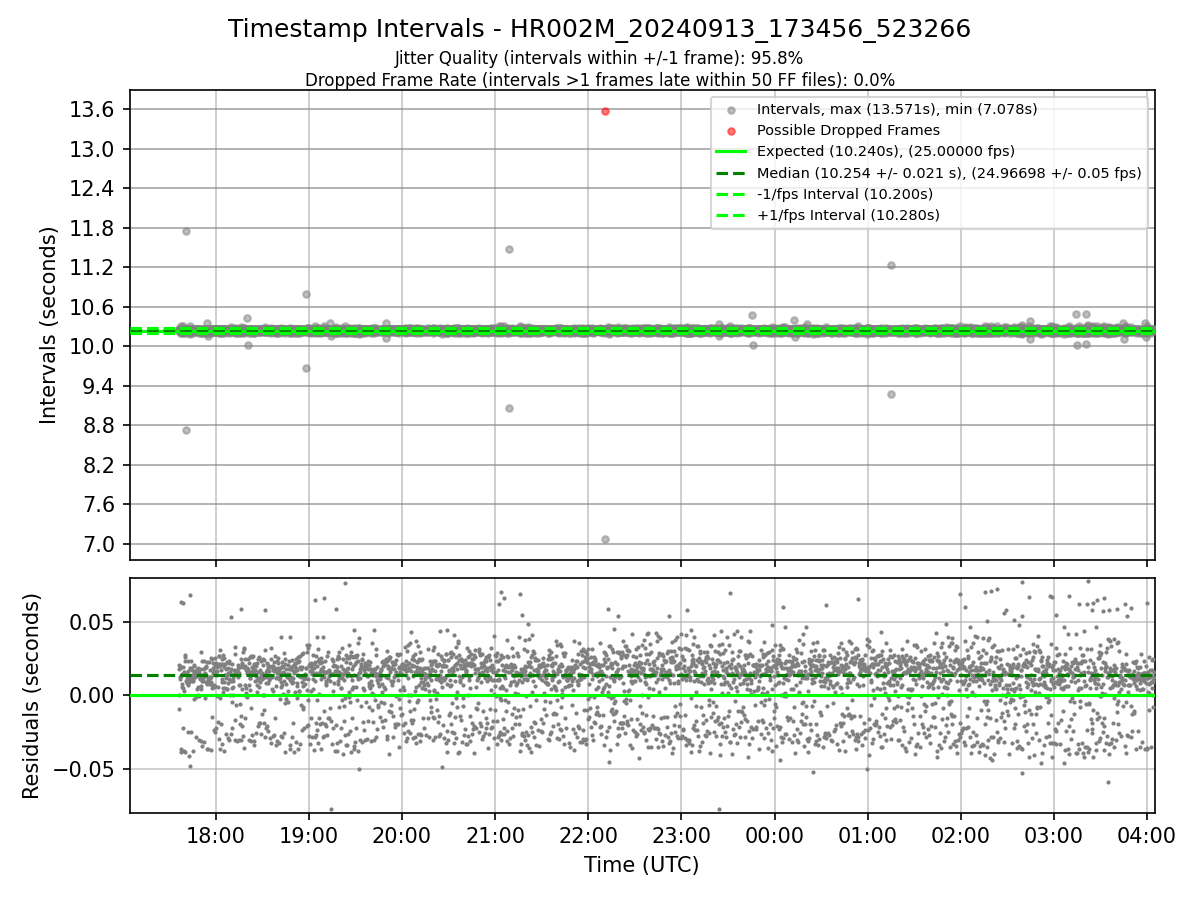Click the '02:00' x-axis tick label
Screen dimensions: 1200x900
pyautogui.click(x=961, y=835)
